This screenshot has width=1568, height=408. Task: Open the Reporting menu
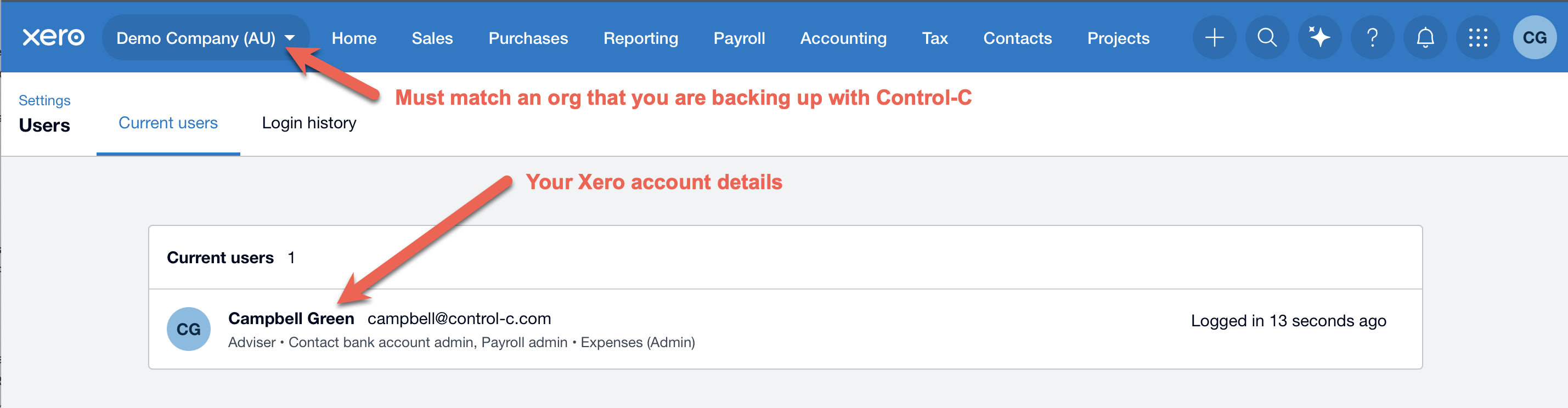(640, 38)
